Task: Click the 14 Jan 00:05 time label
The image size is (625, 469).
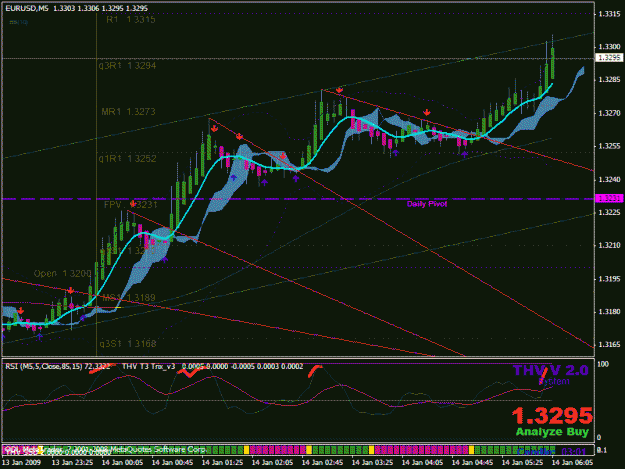Action: click(122, 463)
